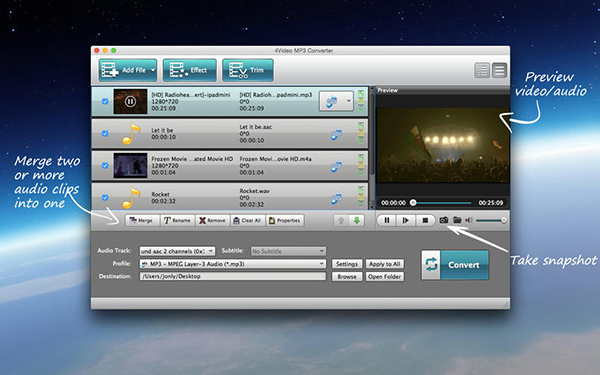This screenshot has width=600, height=375.
Task: Stop the preview playback
Action: point(425,220)
